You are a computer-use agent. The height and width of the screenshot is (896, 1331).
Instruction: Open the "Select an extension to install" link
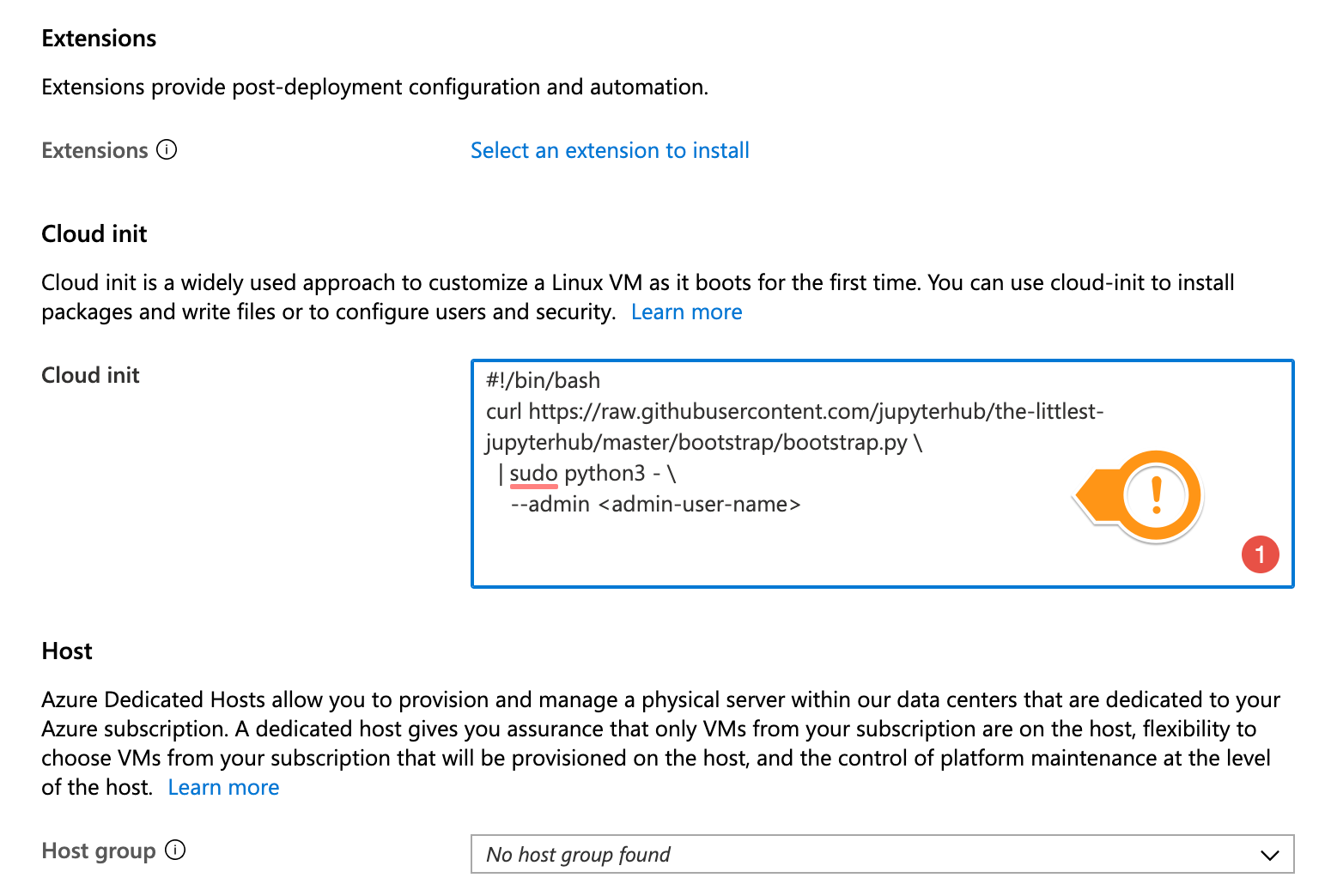[610, 151]
